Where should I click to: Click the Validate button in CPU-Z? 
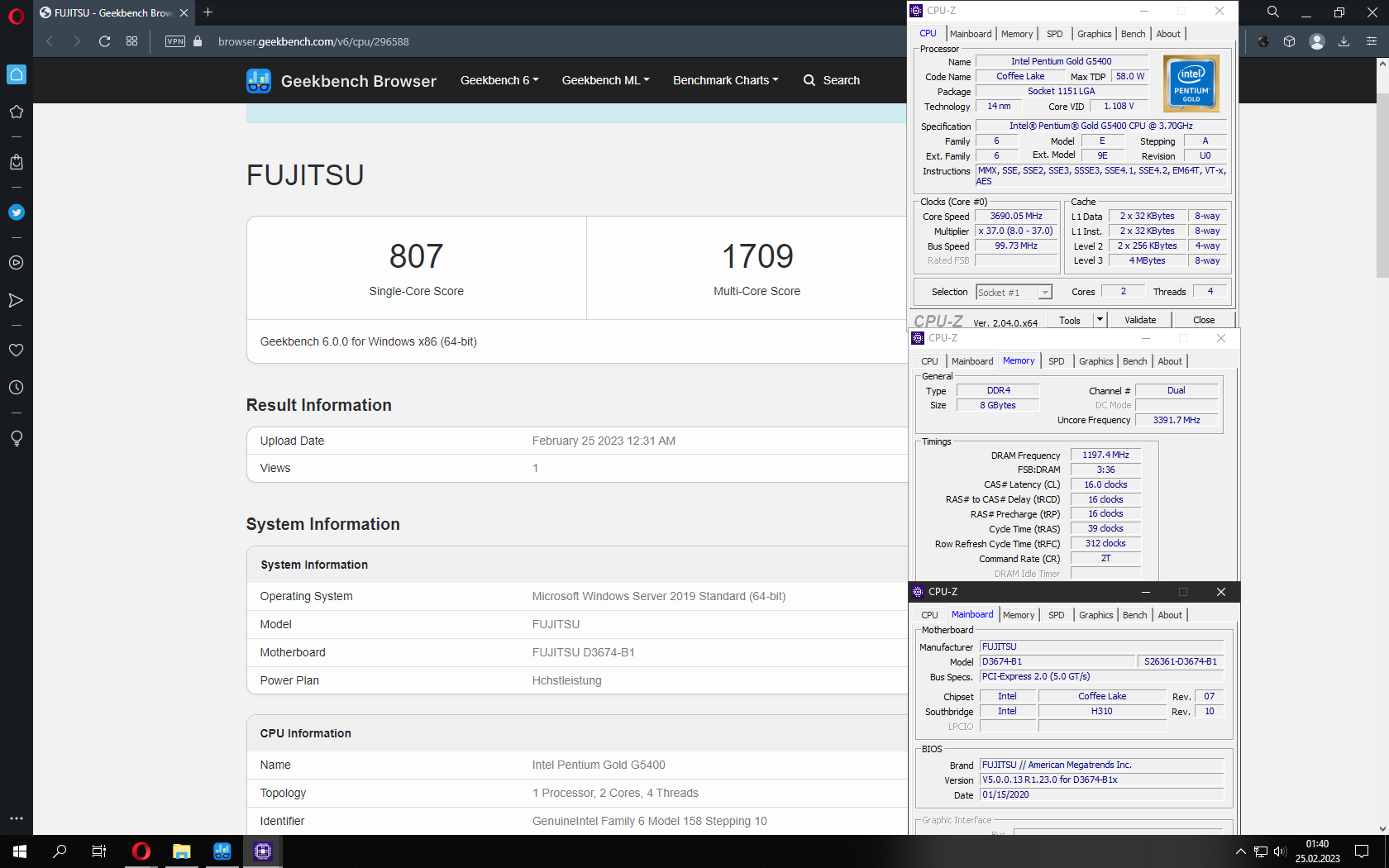[x=1140, y=320]
